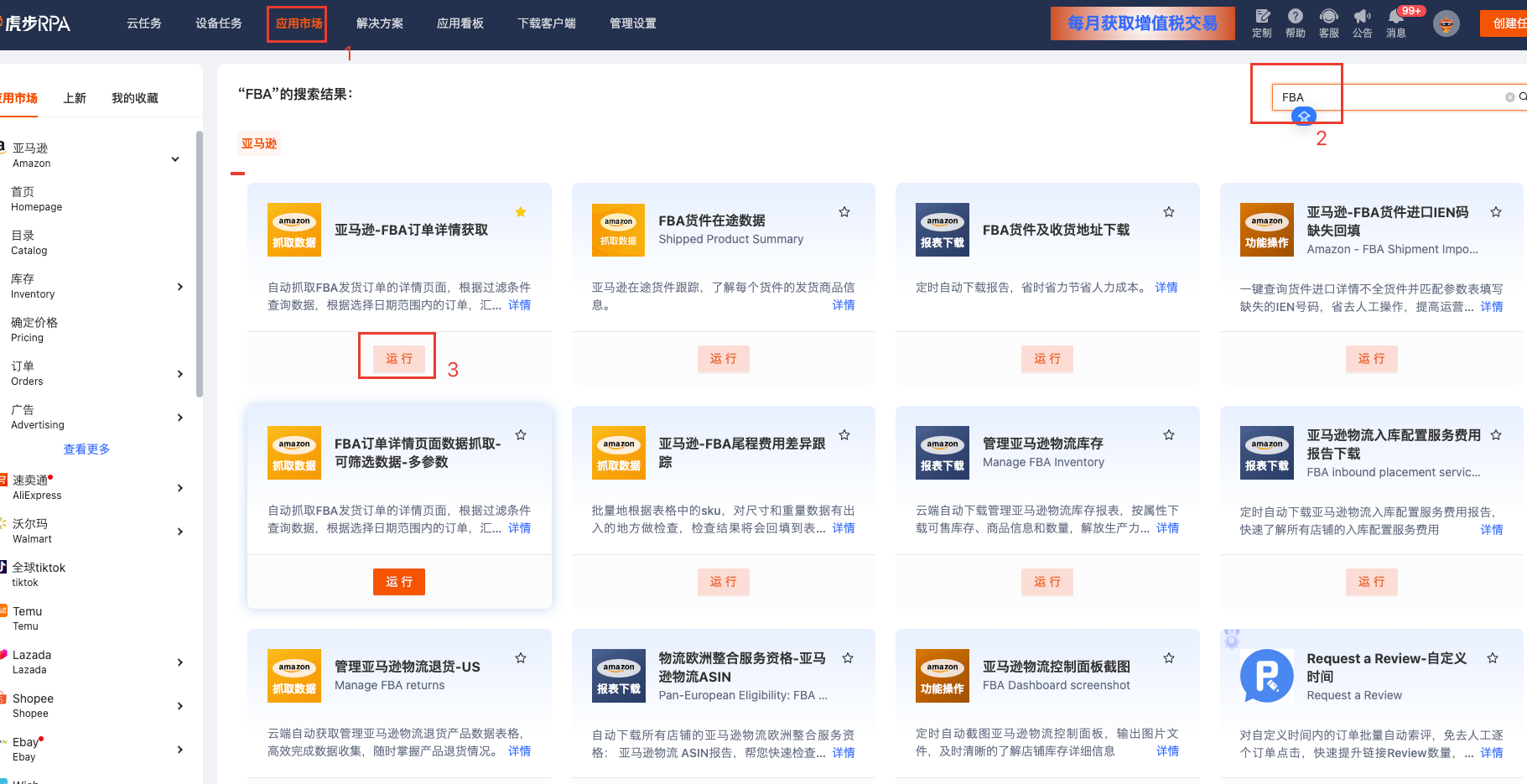Run the 管理亚马逊物流库存 app
This screenshot has width=1527, height=784.
click(1047, 582)
